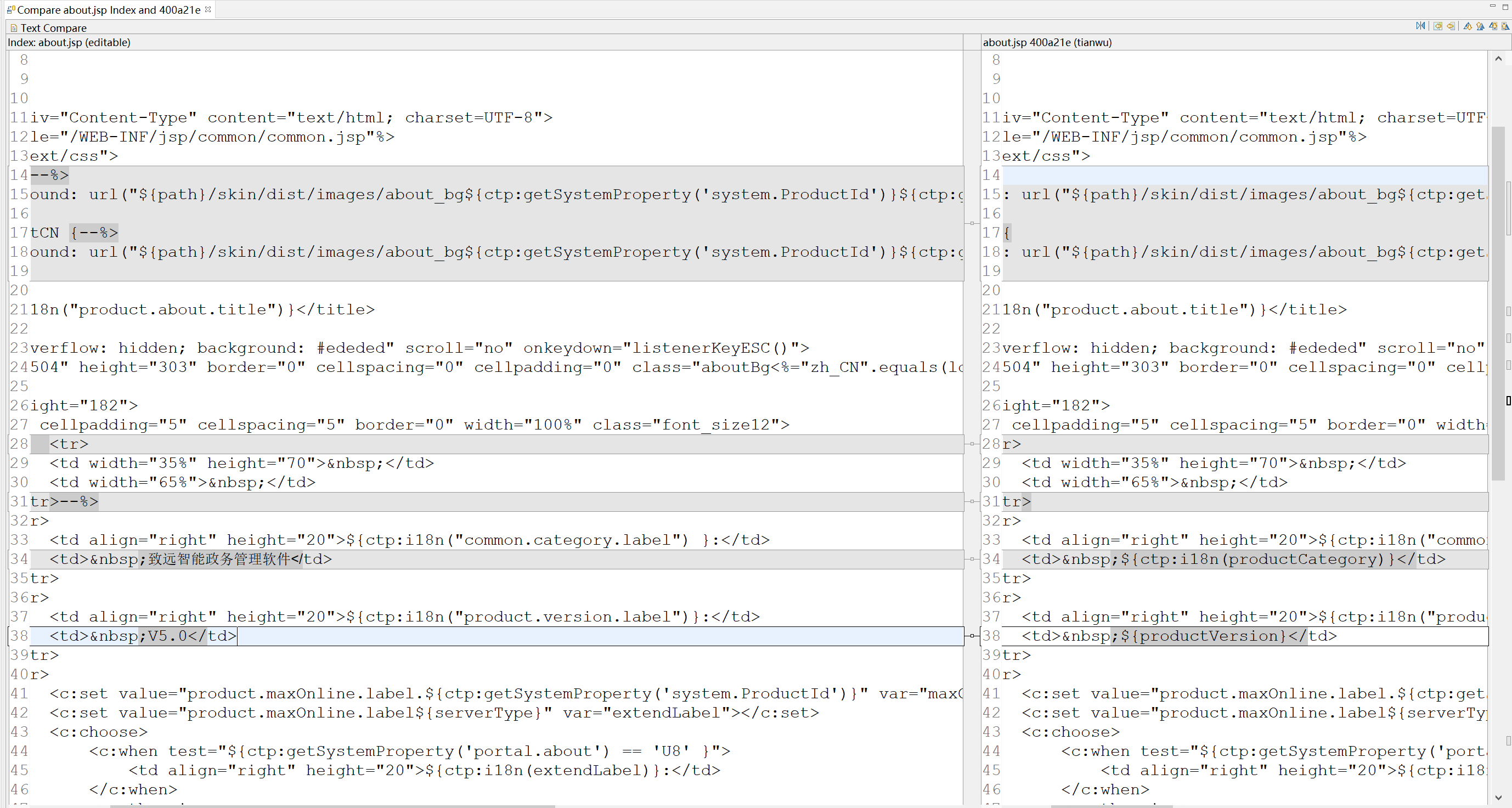Select the Compare about.jsp Index tab
Viewport: 1512px width, 808px height.
[109, 10]
